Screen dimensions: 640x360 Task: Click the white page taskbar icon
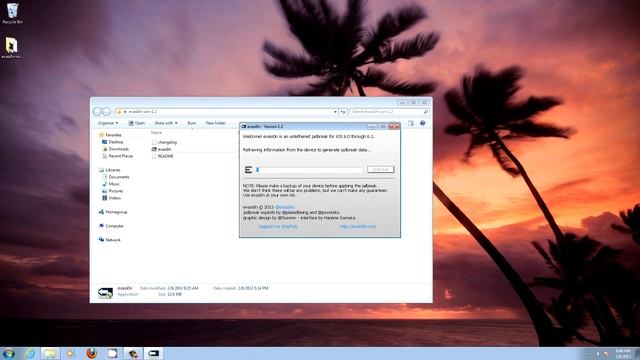tap(112, 353)
